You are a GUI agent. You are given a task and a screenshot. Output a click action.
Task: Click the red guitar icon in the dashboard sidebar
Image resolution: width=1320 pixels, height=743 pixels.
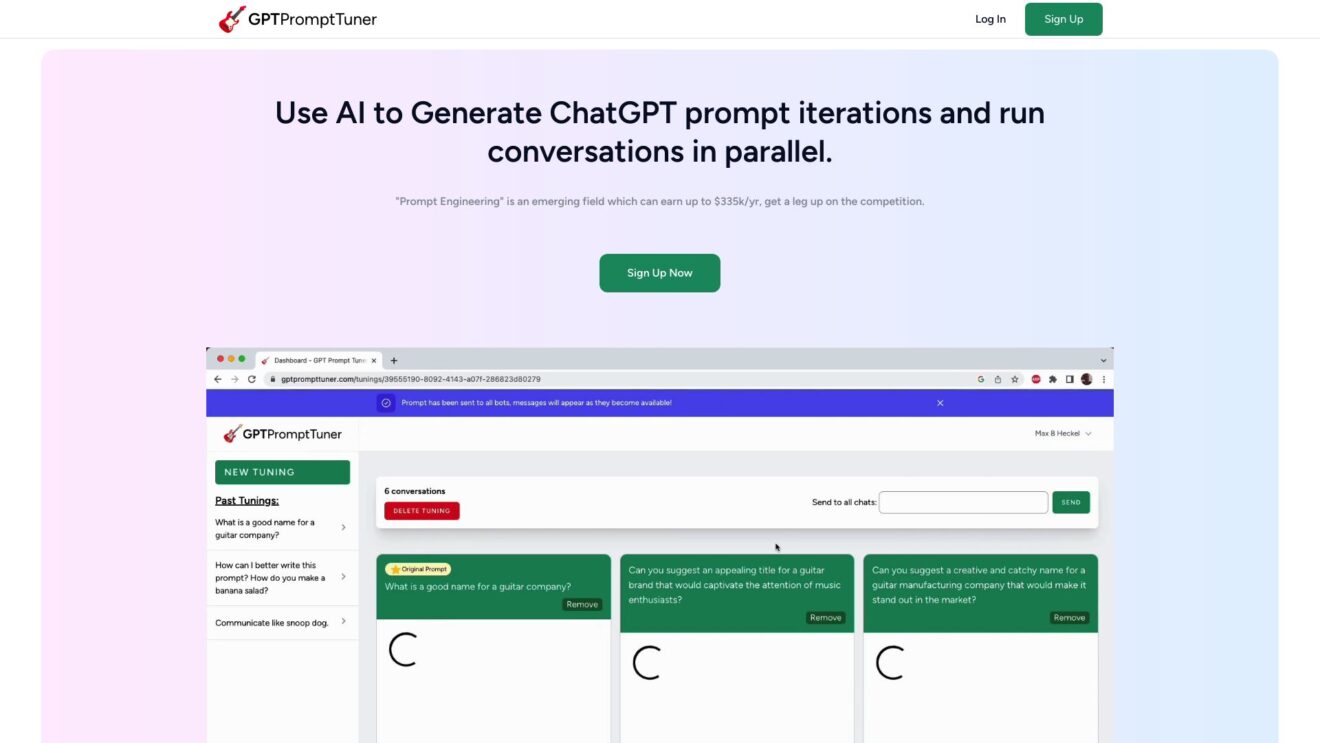234,433
